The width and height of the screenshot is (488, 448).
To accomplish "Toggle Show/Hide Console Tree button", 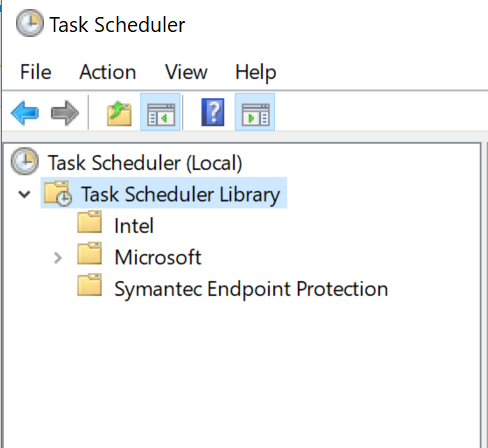I will [x=161, y=112].
